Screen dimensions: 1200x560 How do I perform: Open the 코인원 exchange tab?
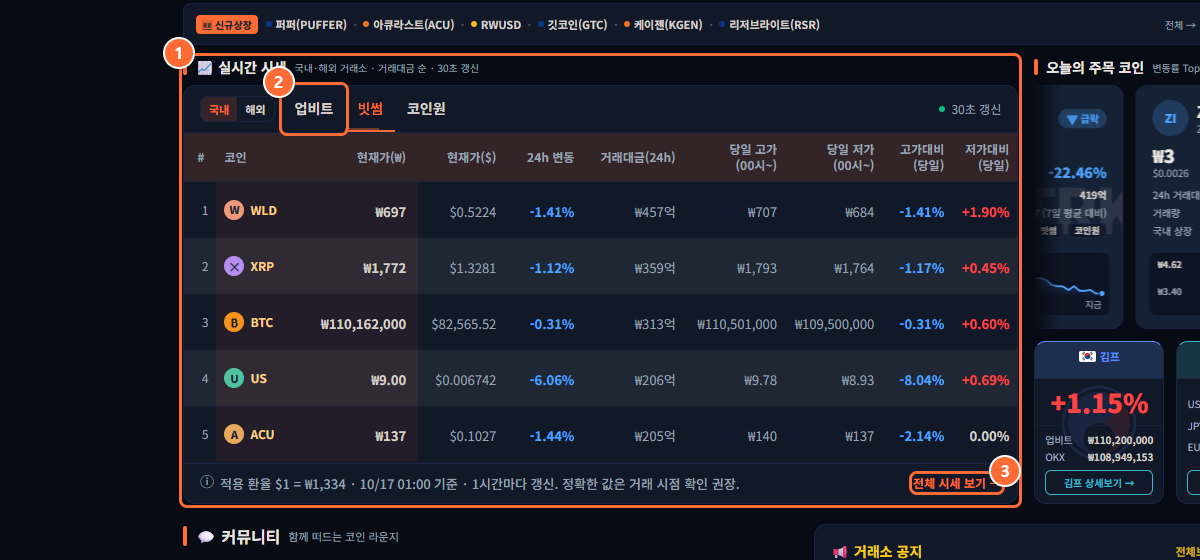coord(426,109)
